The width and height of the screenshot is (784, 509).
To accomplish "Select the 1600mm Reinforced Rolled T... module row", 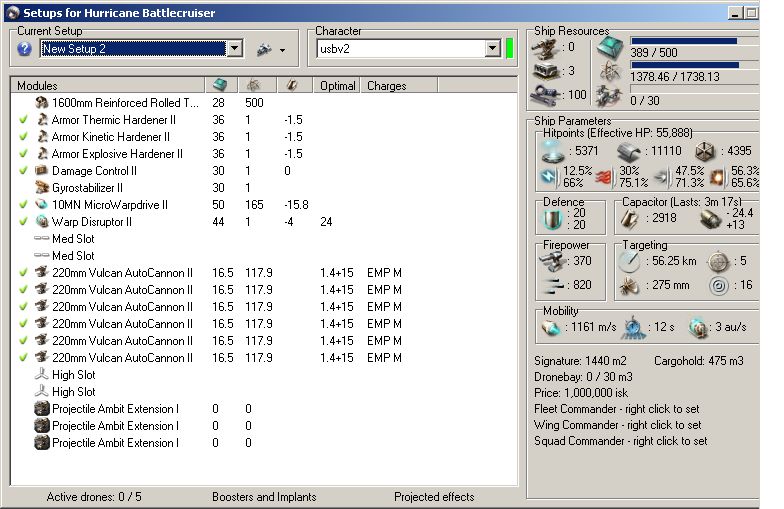I will tap(264, 102).
